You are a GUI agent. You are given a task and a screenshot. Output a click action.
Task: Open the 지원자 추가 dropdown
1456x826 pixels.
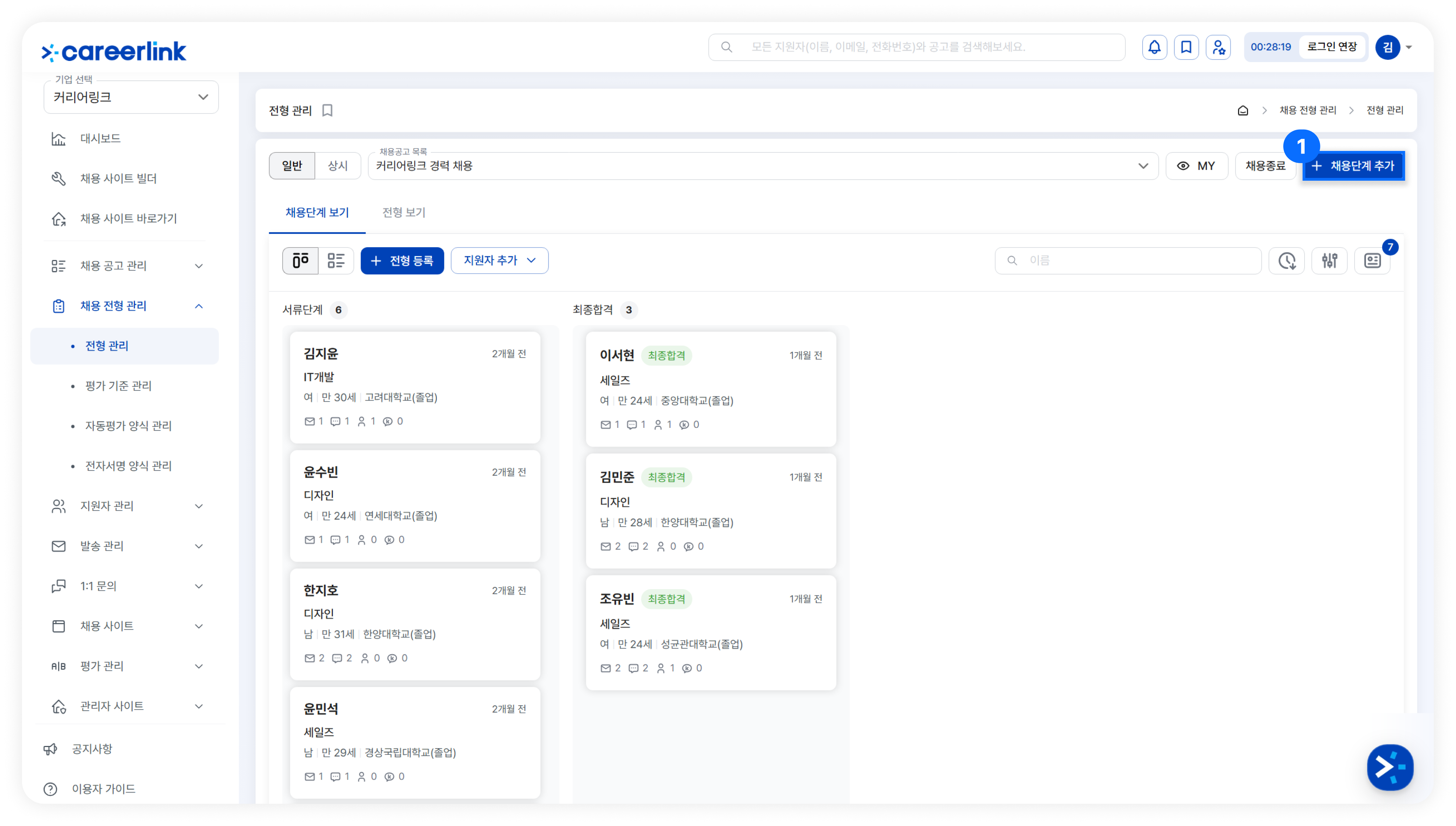tap(499, 260)
